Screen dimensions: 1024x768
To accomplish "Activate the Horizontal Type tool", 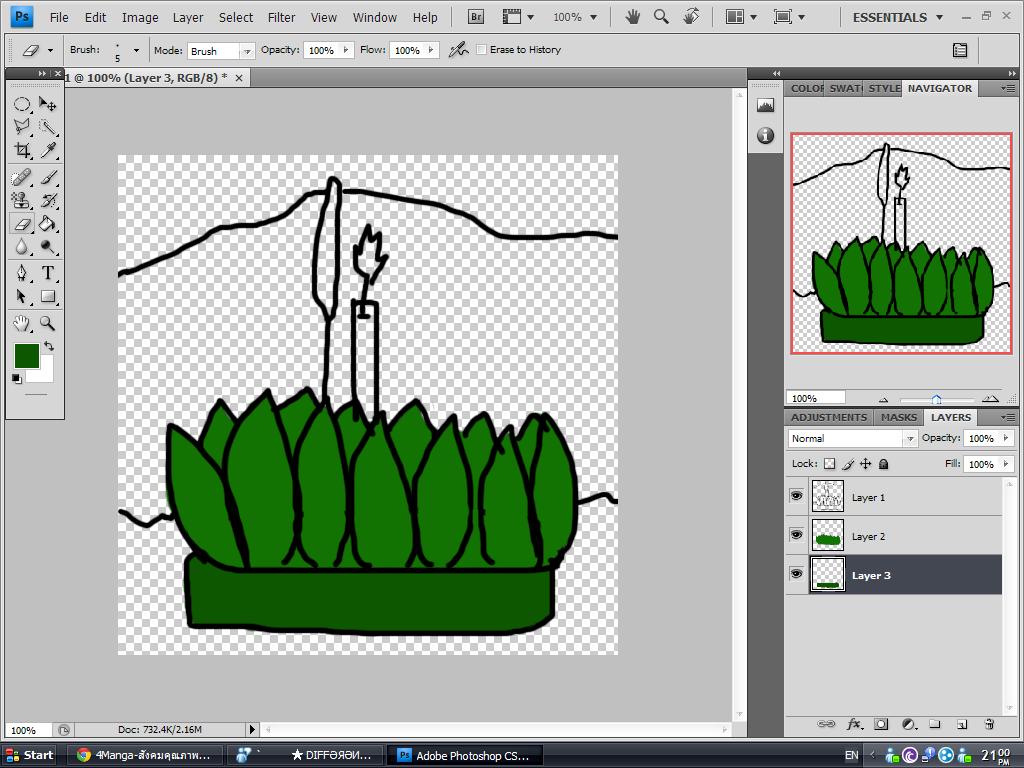I will [x=47, y=273].
